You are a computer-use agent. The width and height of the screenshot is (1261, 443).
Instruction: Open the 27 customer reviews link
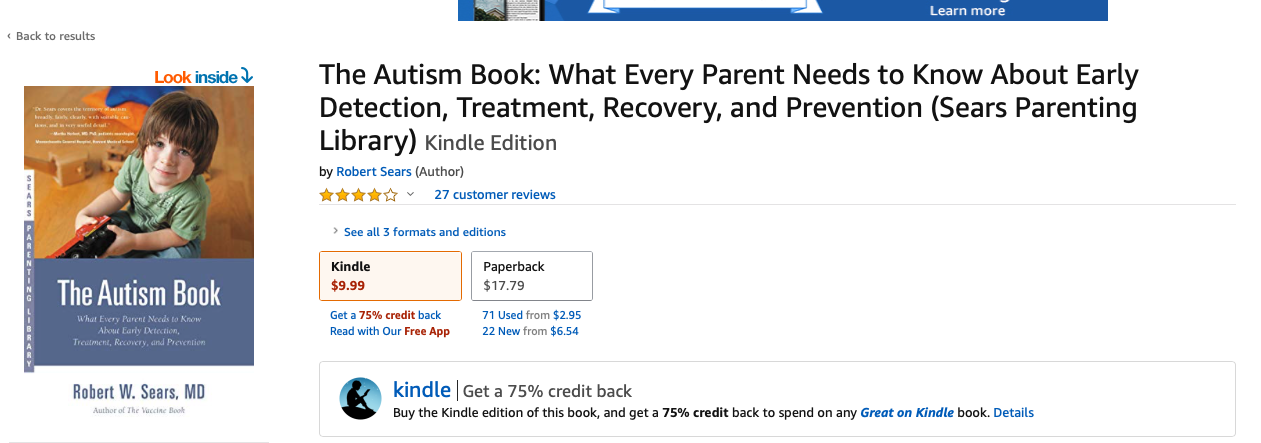(x=494, y=195)
